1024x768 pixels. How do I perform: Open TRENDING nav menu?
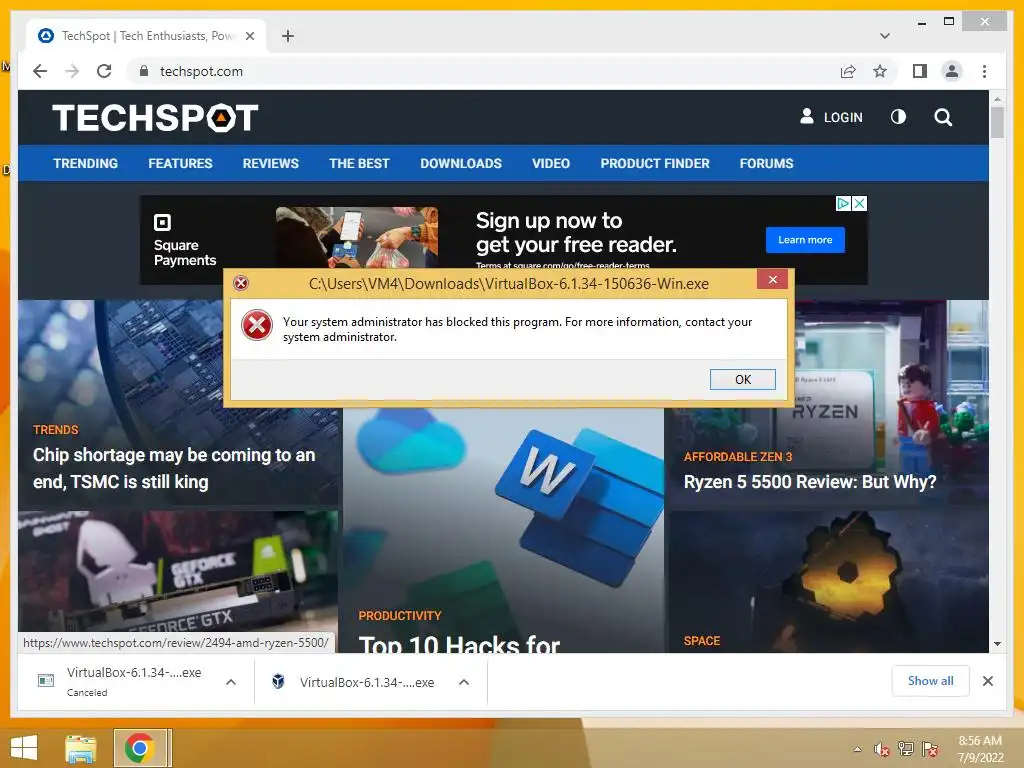pyautogui.click(x=86, y=163)
